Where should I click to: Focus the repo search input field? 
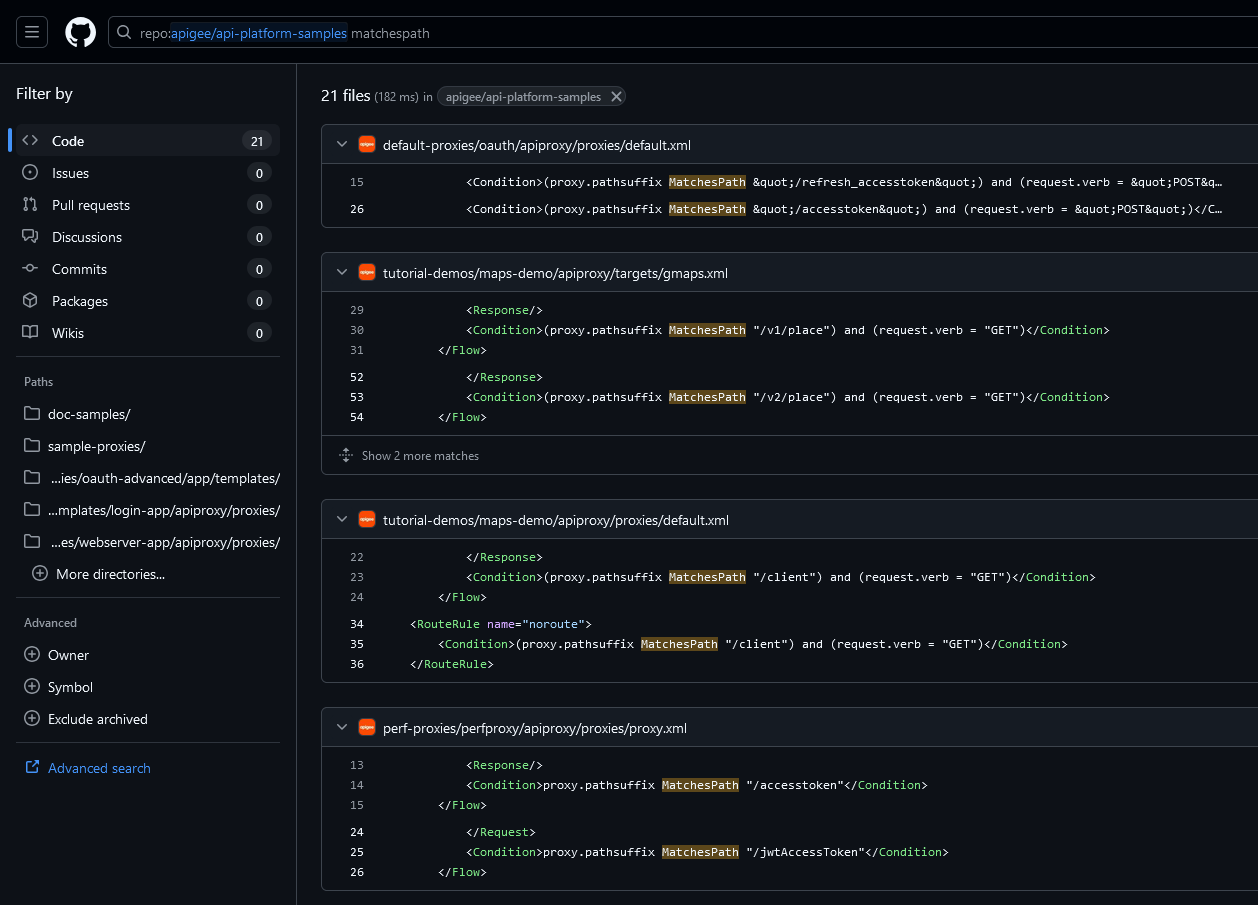(x=683, y=33)
